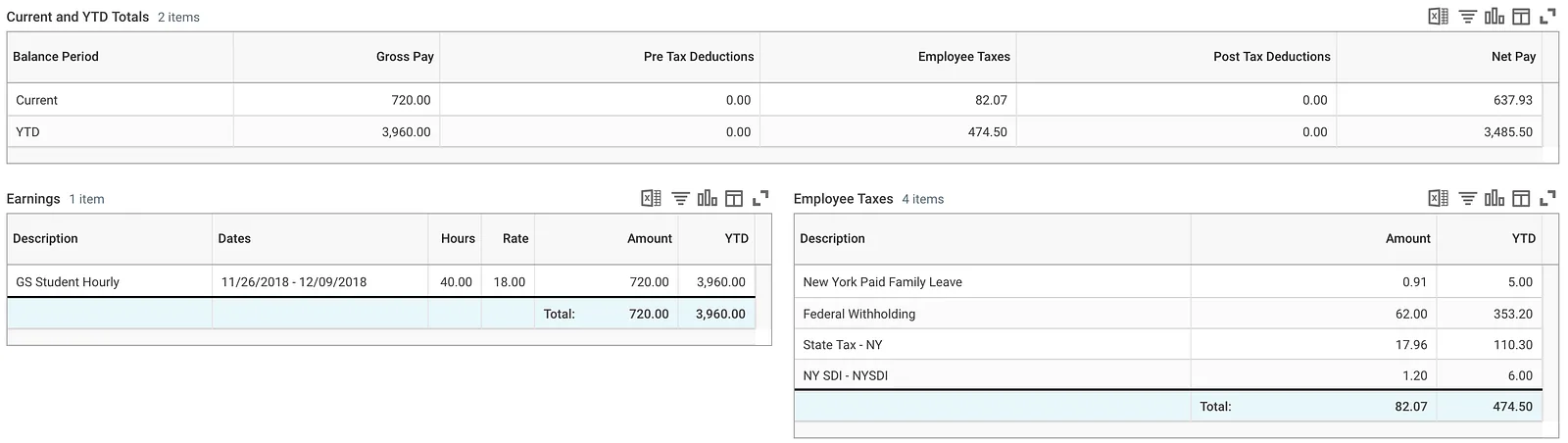Click Current gross pay 720.00 in totals table

click(411, 100)
